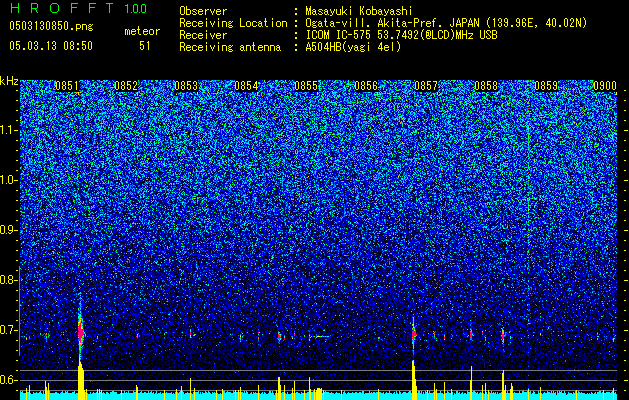Select the filename 0503130850.png
The height and width of the screenshot is (400, 629).
[x=51, y=26]
